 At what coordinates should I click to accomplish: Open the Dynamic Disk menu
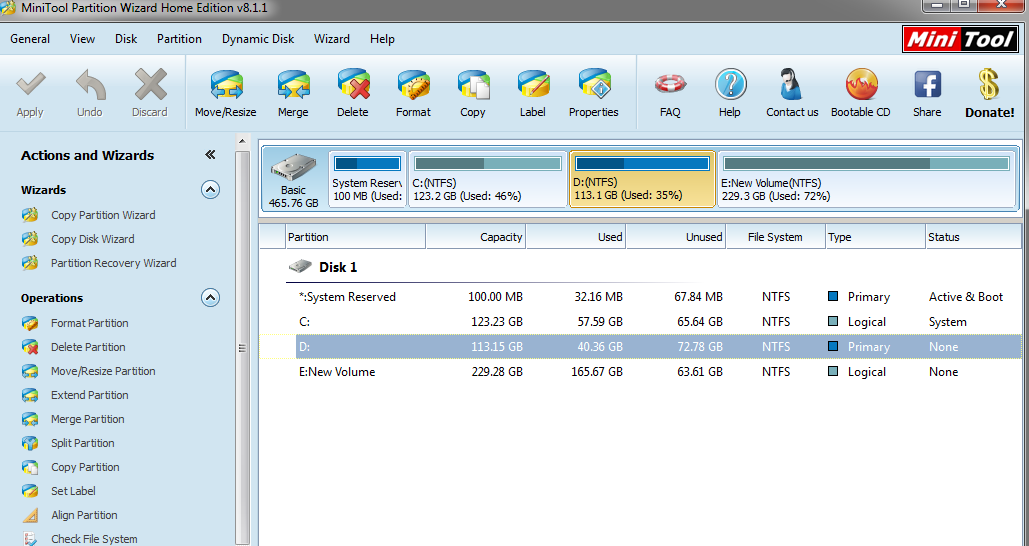(x=258, y=39)
